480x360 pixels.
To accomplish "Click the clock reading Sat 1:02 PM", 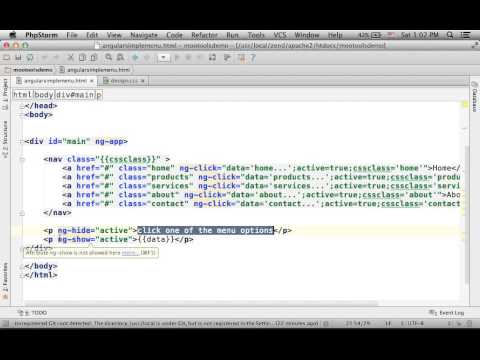I will click(419, 35).
